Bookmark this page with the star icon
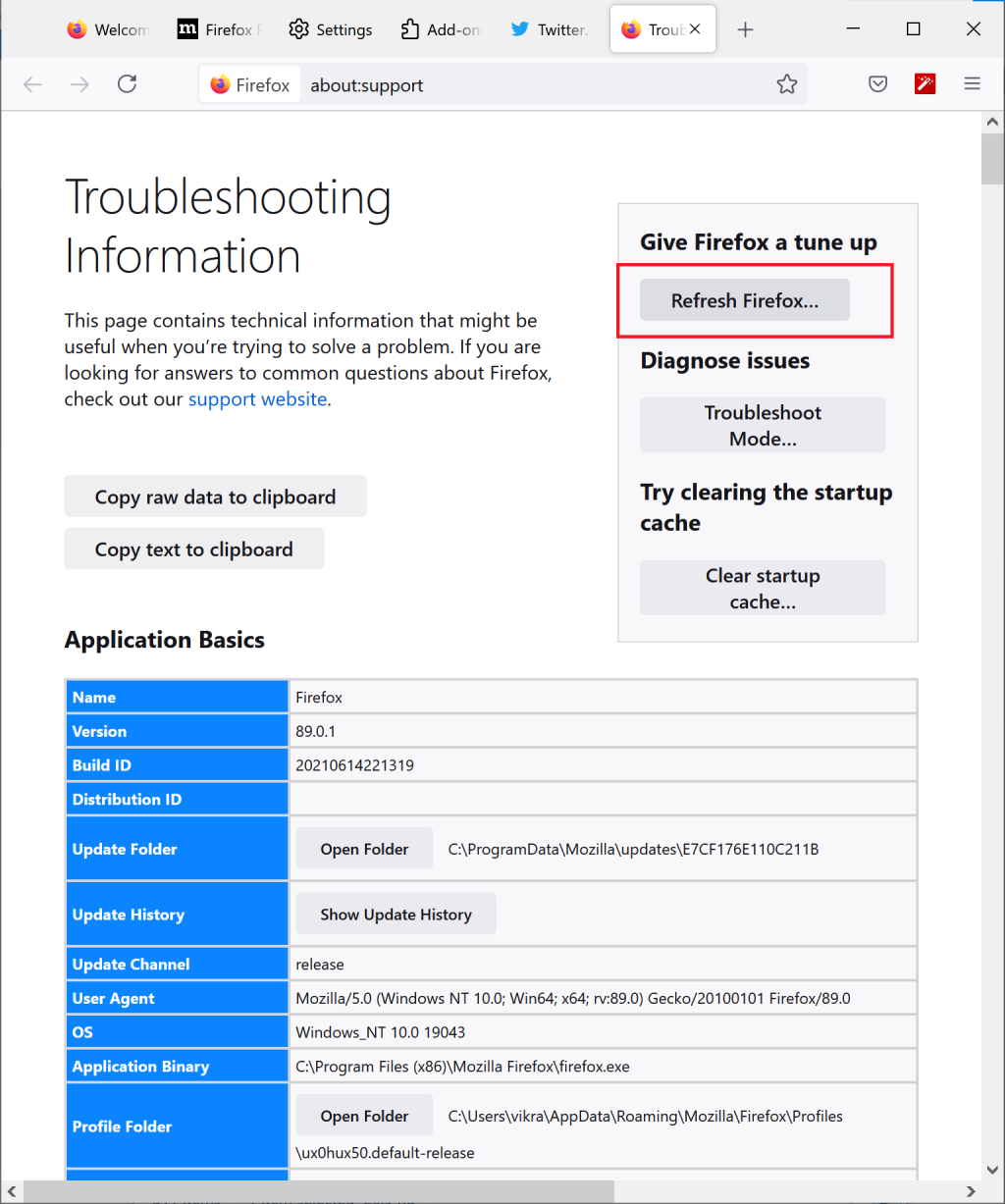The image size is (1005, 1204). (x=787, y=84)
